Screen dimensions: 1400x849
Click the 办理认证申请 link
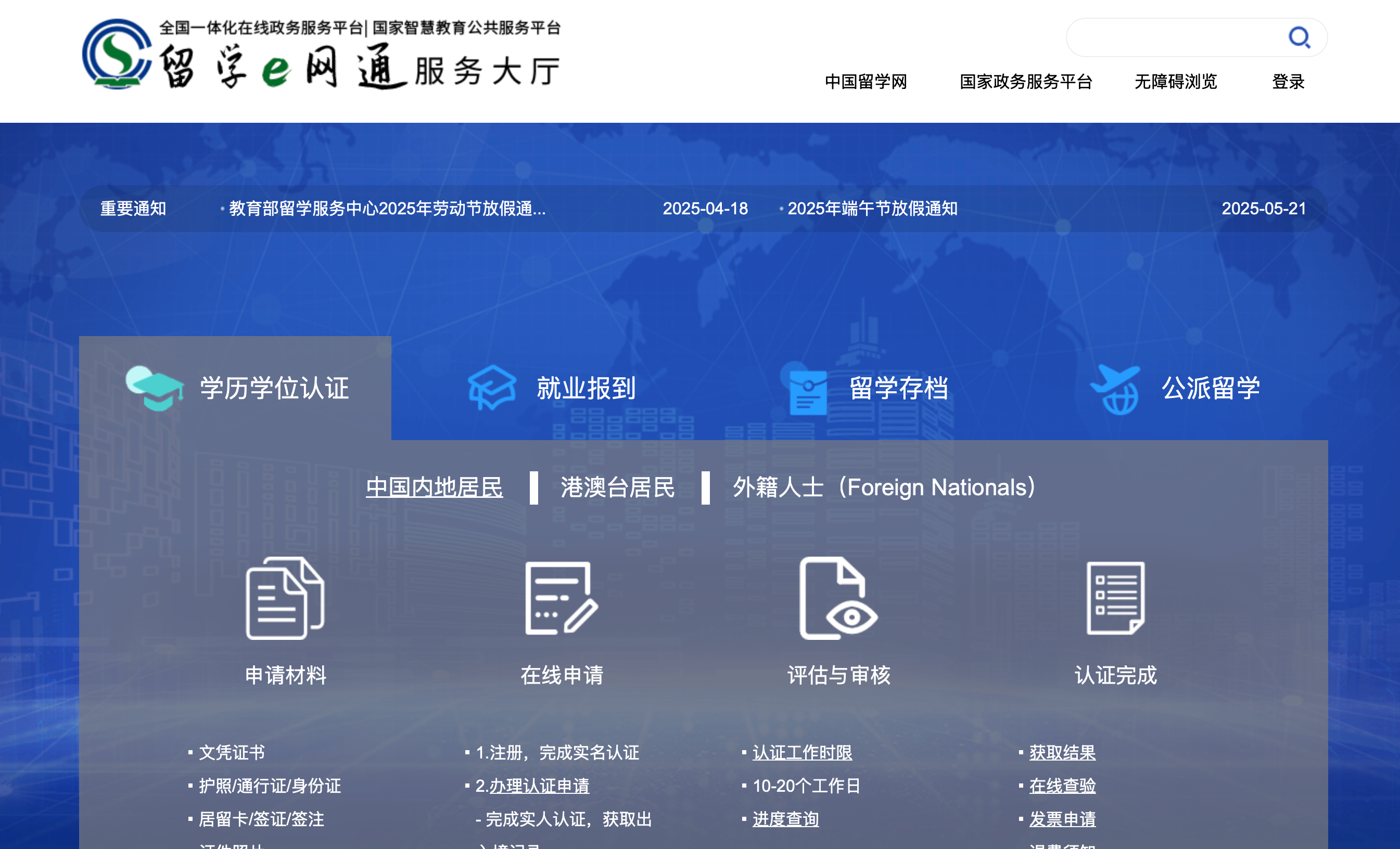coord(539,786)
